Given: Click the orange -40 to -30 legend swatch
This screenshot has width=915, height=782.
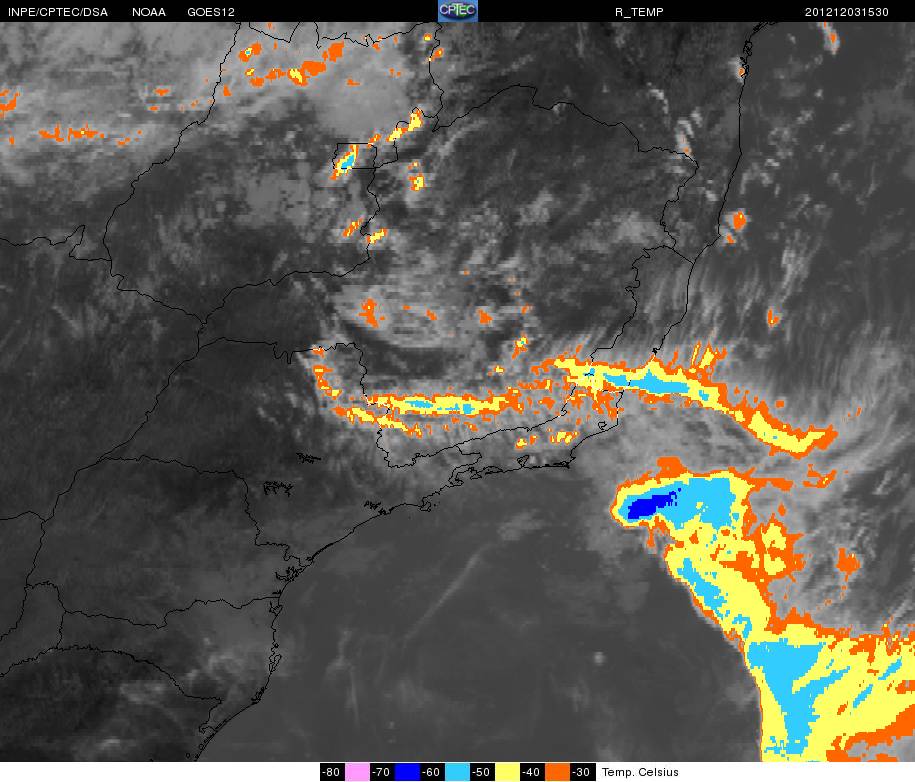Looking at the screenshot, I should coord(557,772).
